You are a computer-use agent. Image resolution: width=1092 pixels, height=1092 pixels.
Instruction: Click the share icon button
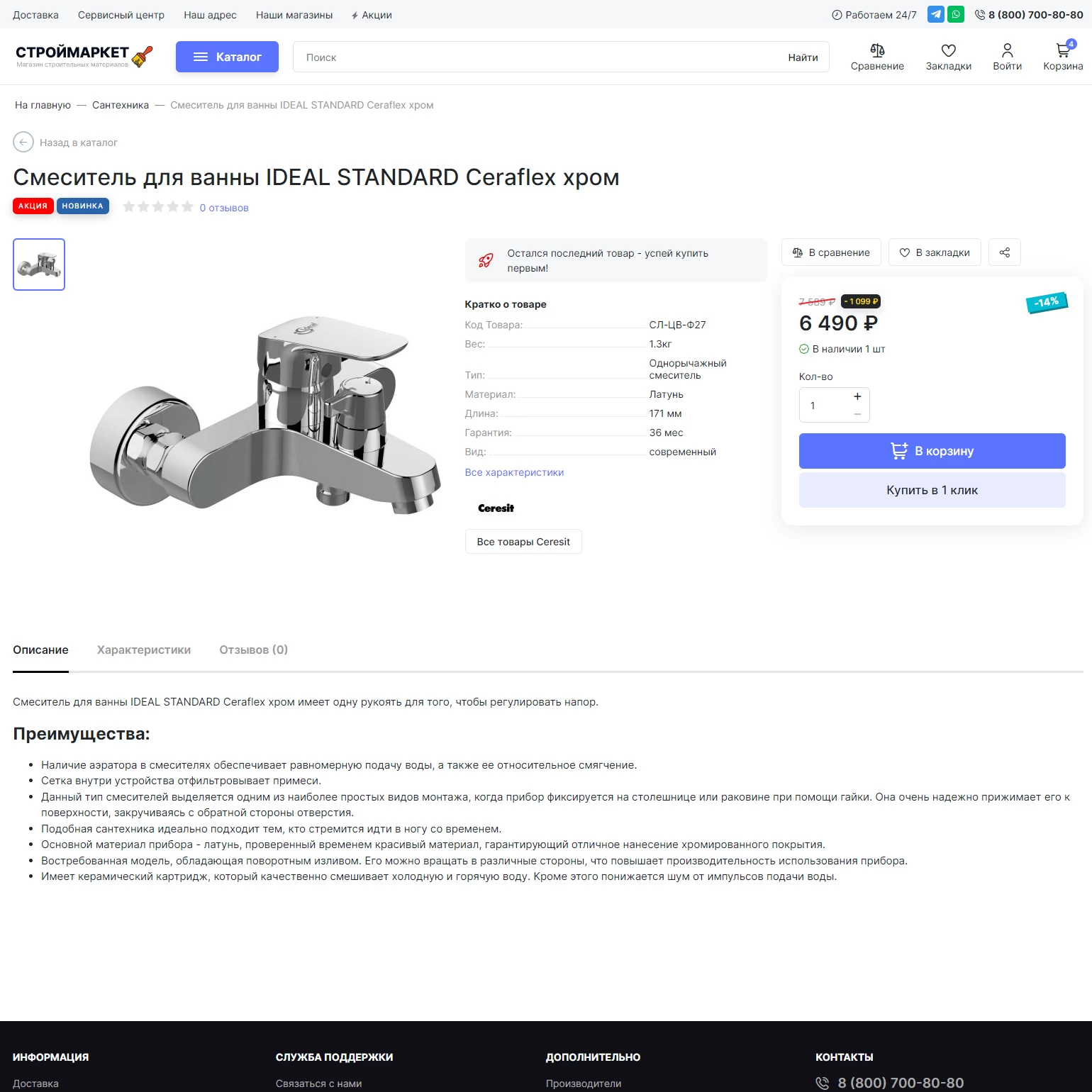1004,252
